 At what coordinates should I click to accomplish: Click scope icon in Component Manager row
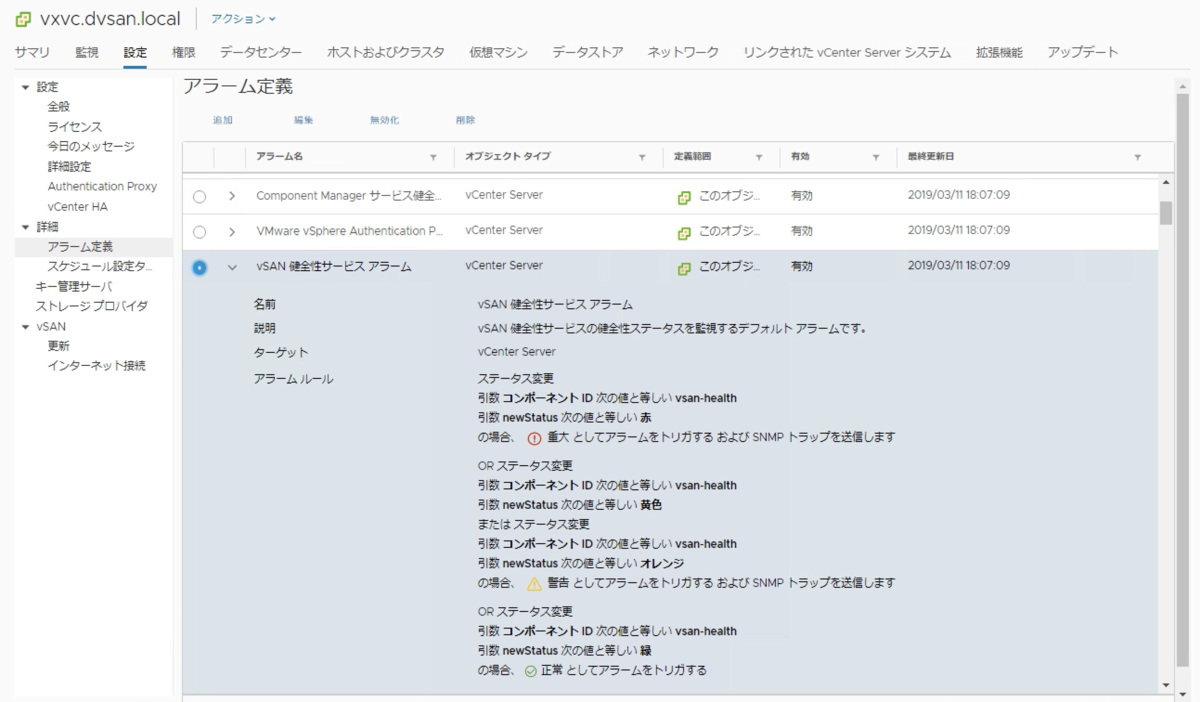coord(684,197)
